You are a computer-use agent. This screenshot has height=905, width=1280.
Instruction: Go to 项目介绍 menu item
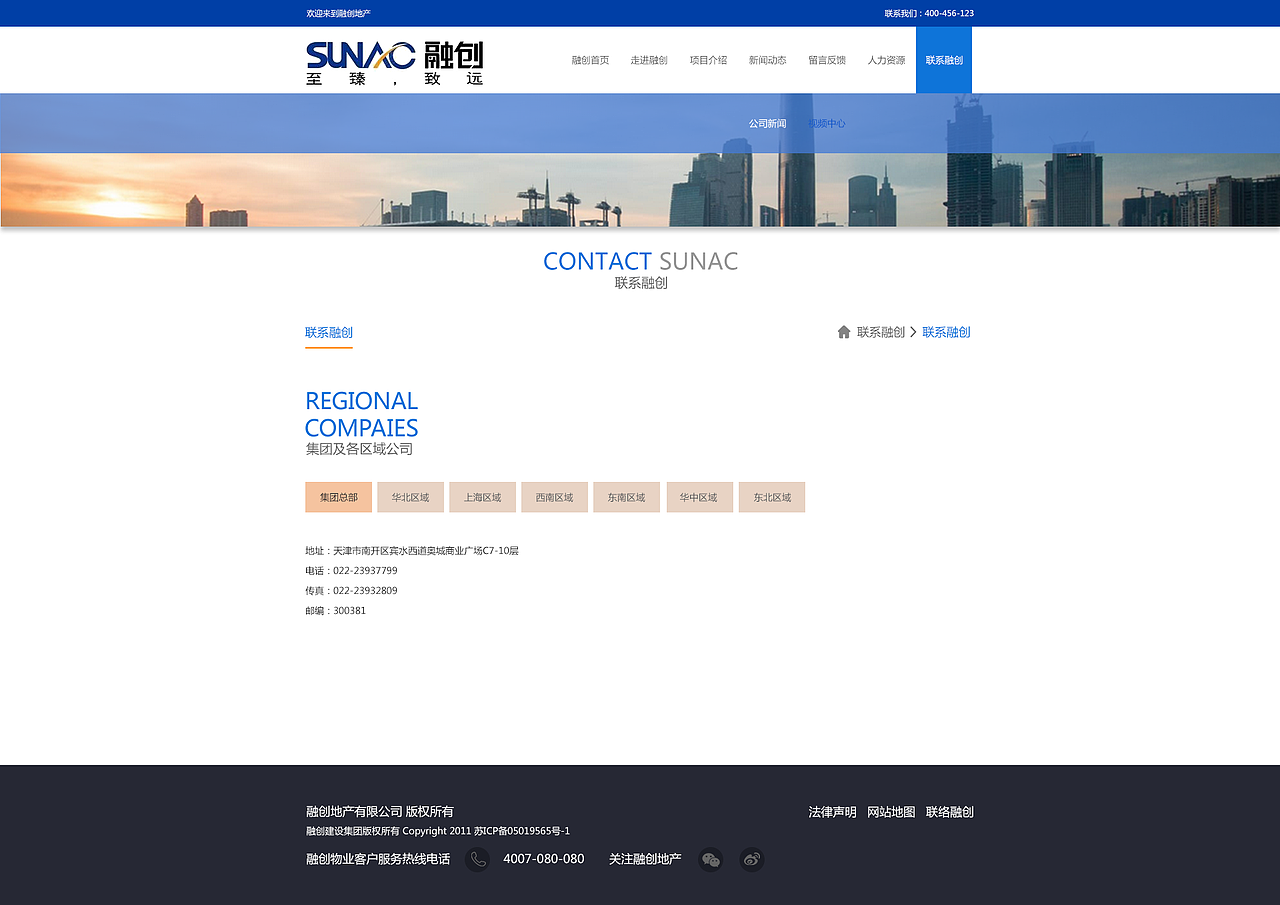coord(708,60)
